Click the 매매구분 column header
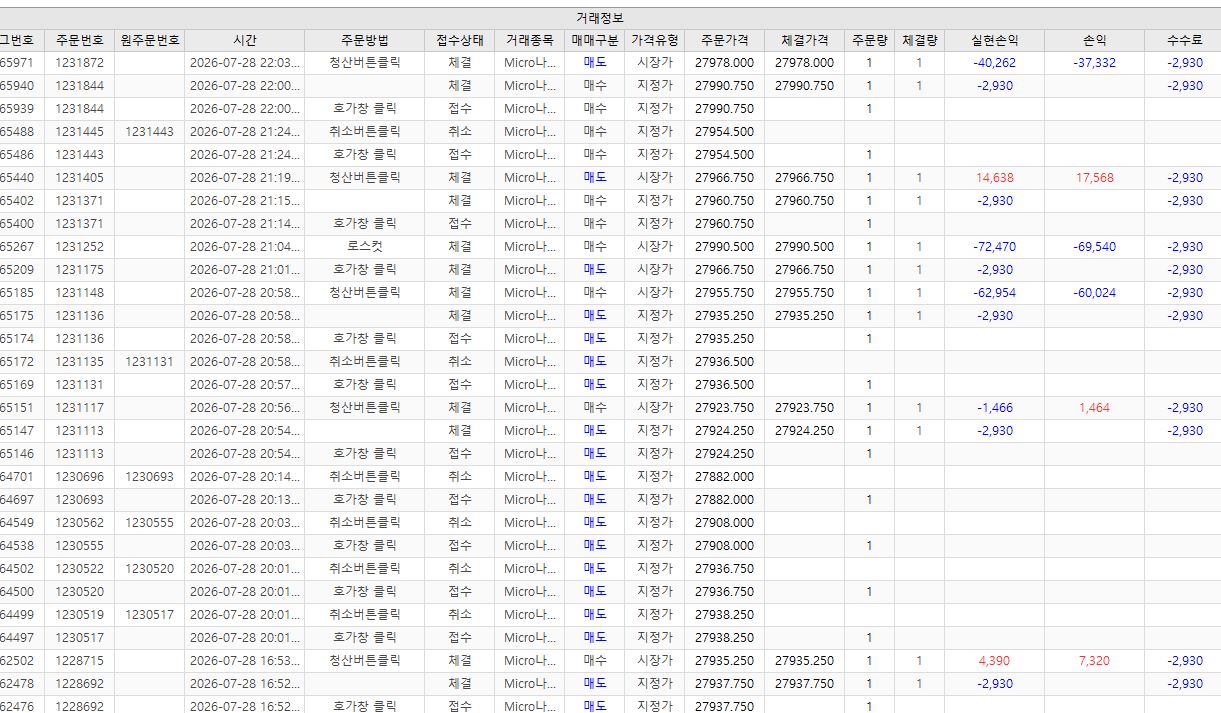This screenshot has height=713, width=1221. click(x=594, y=40)
